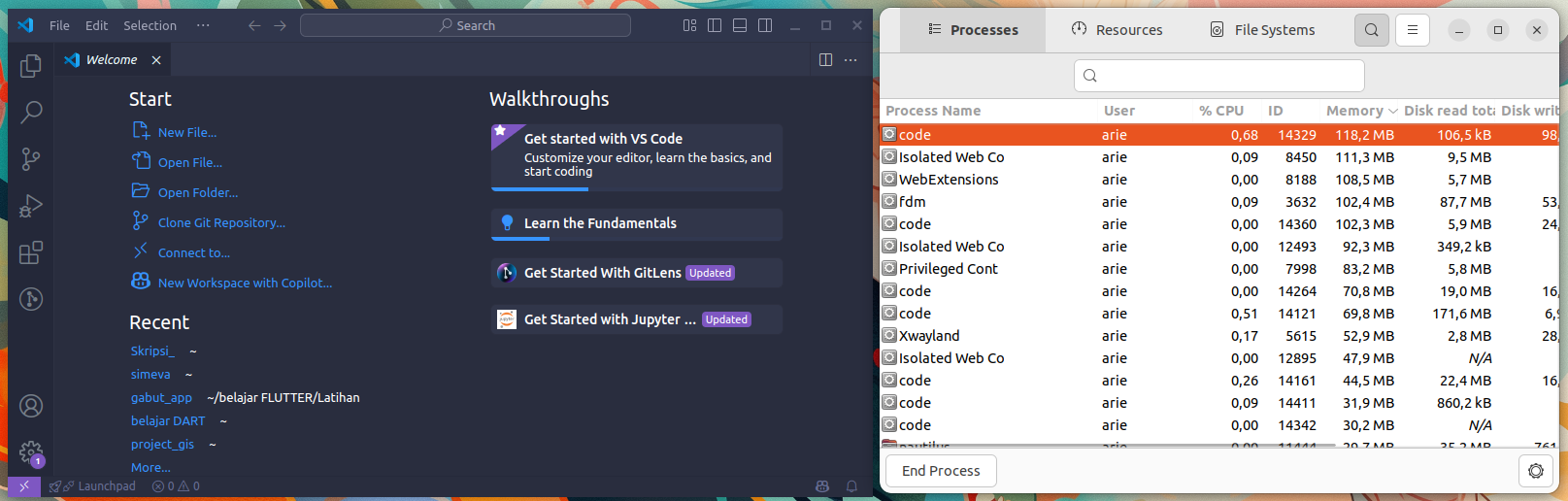This screenshot has height=501, width=1568.
Task: Open the GitLens icon in activity bar
Action: 31,299
